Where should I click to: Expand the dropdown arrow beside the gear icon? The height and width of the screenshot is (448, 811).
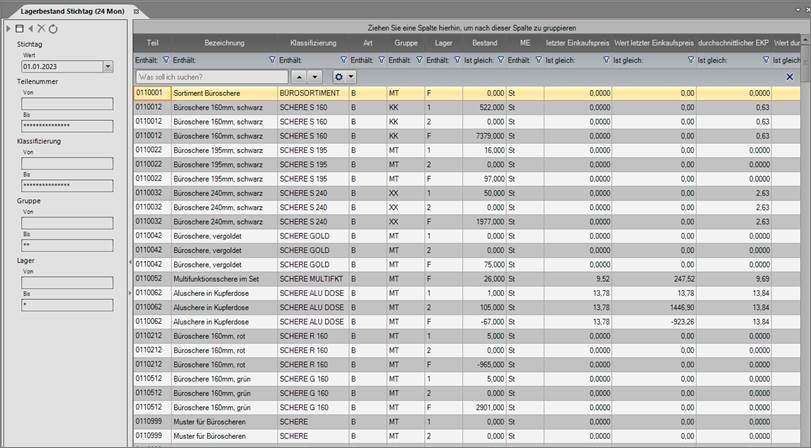pyautogui.click(x=351, y=76)
